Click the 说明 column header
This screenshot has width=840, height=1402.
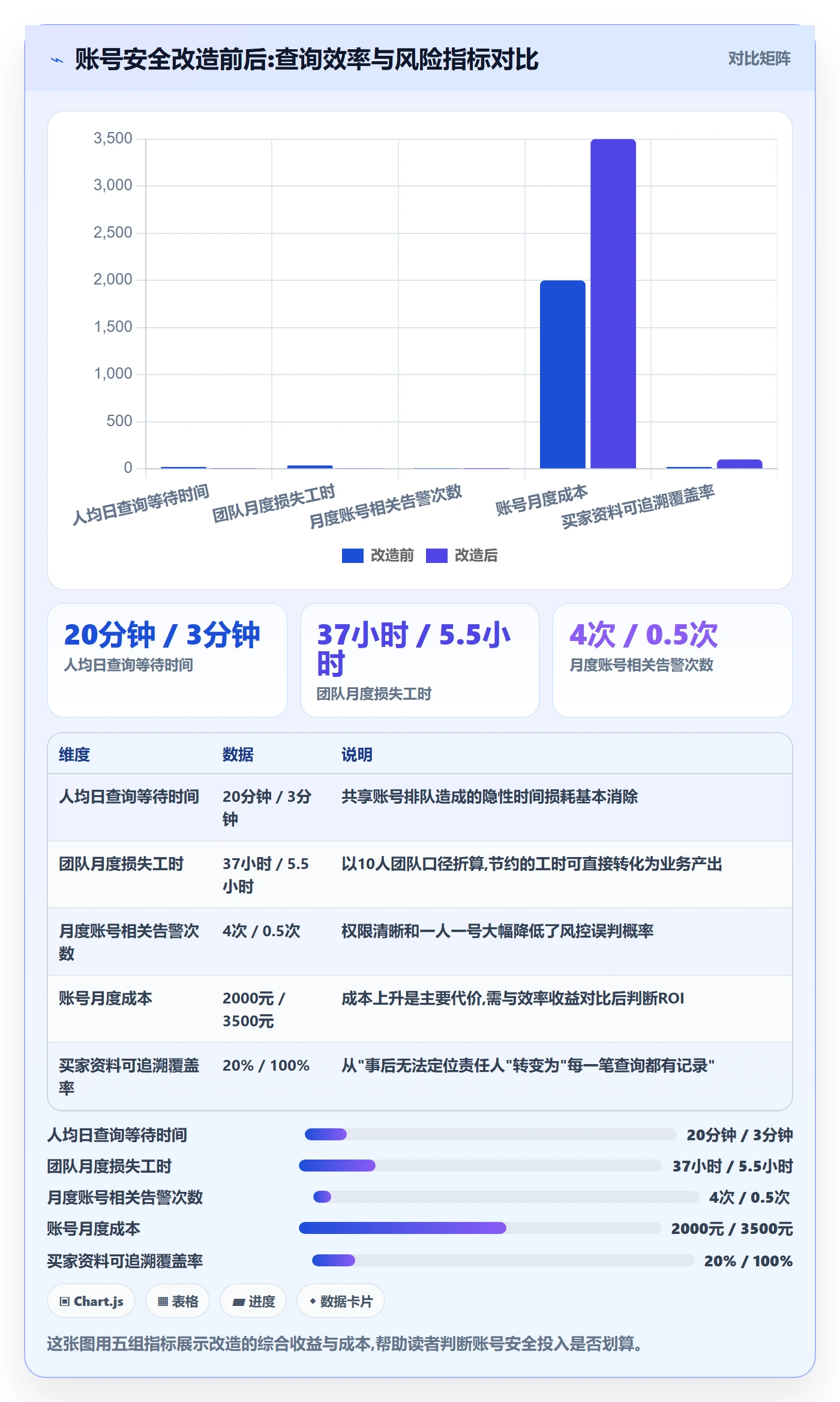point(357,754)
